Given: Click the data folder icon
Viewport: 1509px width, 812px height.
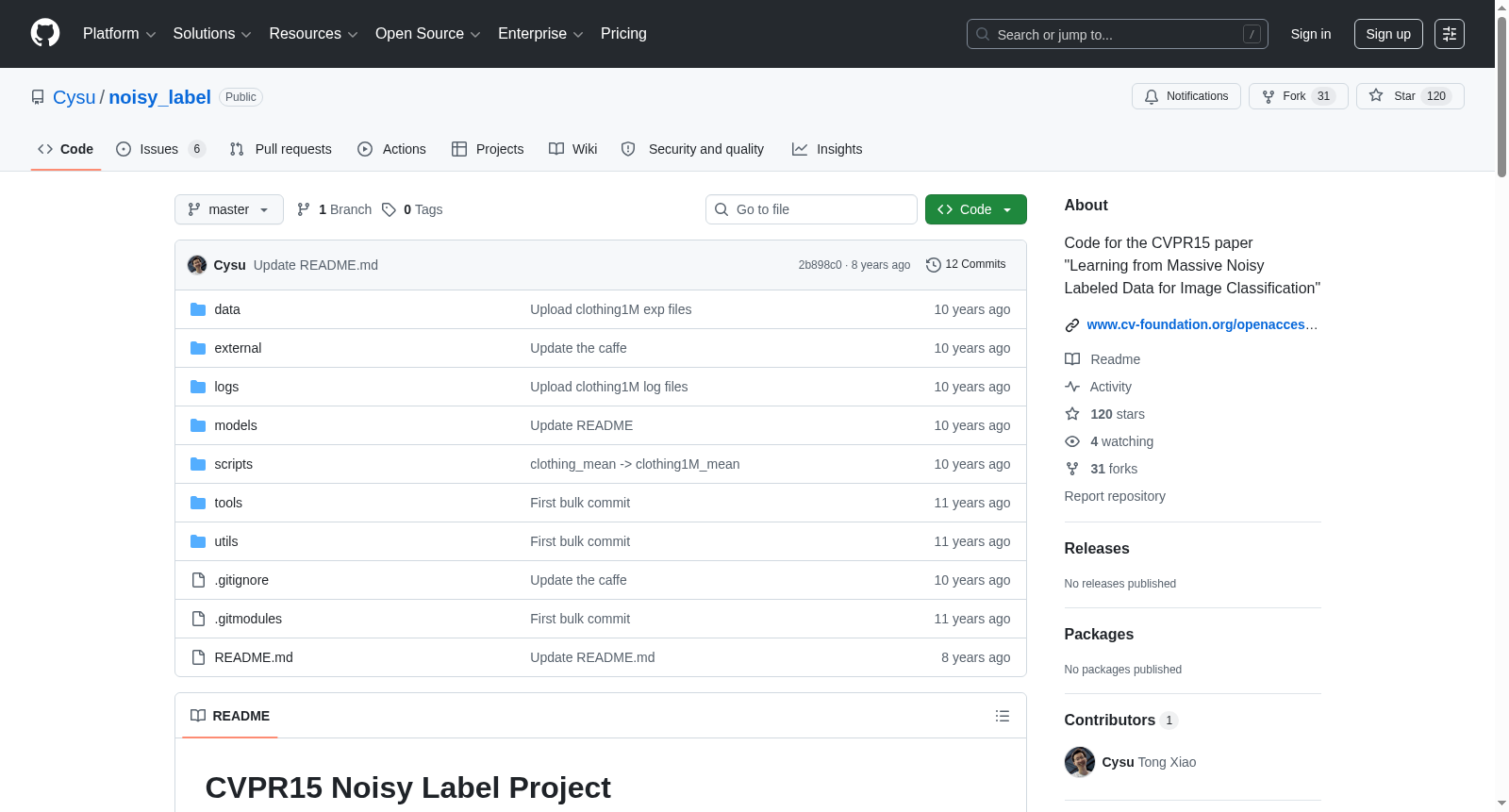Looking at the screenshot, I should pos(198,309).
